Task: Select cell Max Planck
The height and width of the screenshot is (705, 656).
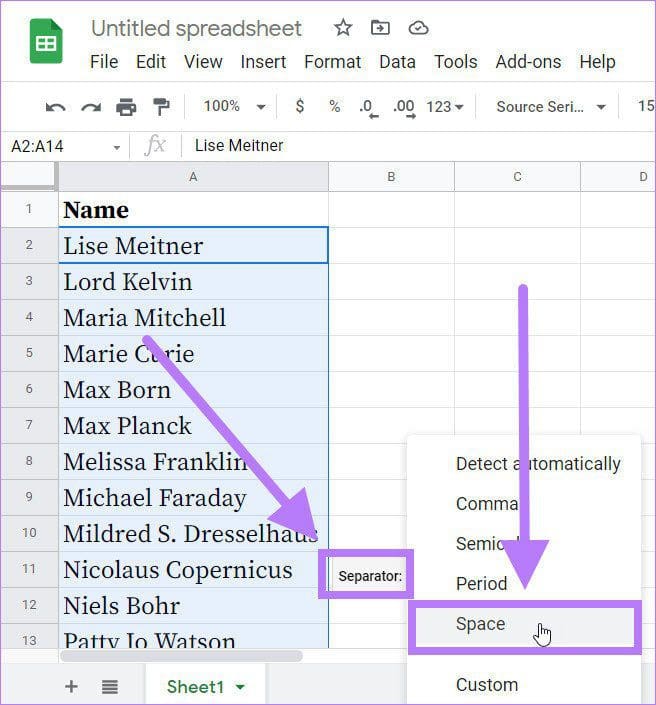Action: 193,425
